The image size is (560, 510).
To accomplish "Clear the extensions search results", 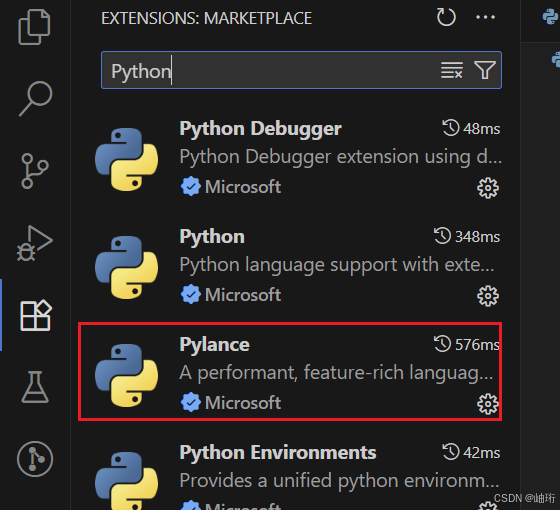I will click(452, 70).
